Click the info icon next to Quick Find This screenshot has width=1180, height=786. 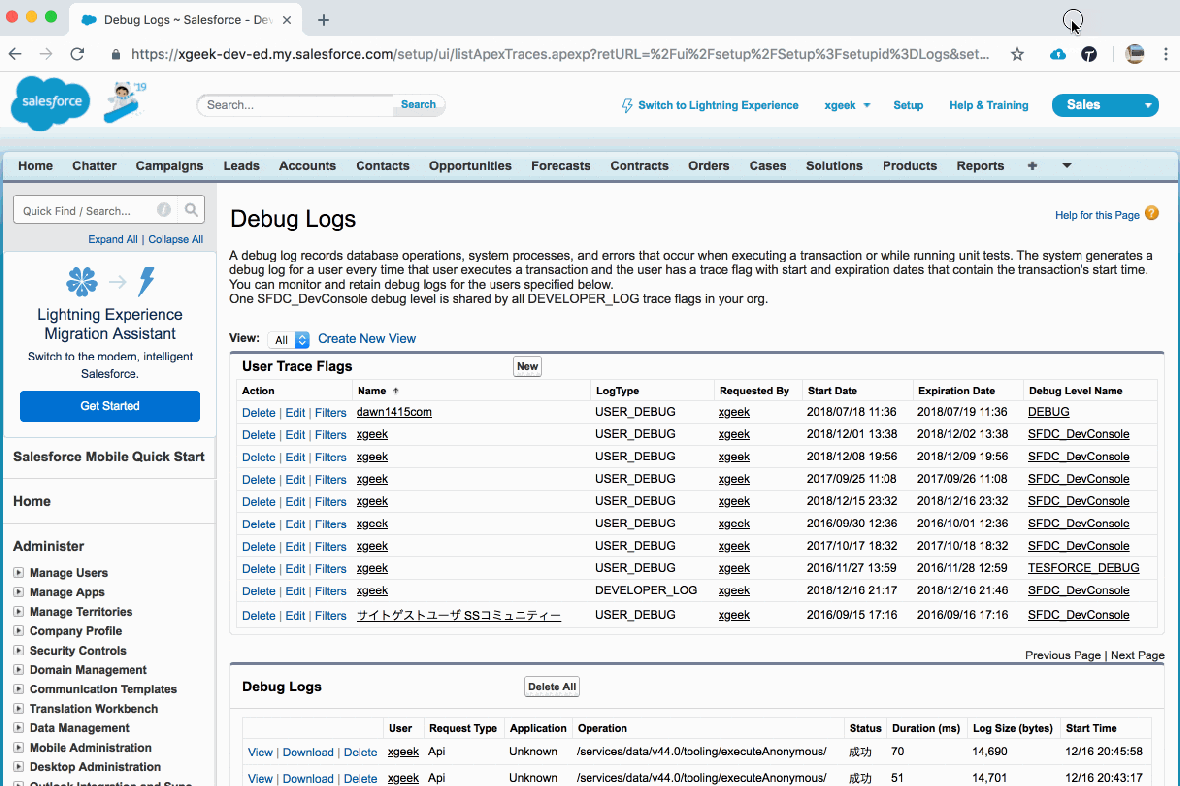click(163, 210)
